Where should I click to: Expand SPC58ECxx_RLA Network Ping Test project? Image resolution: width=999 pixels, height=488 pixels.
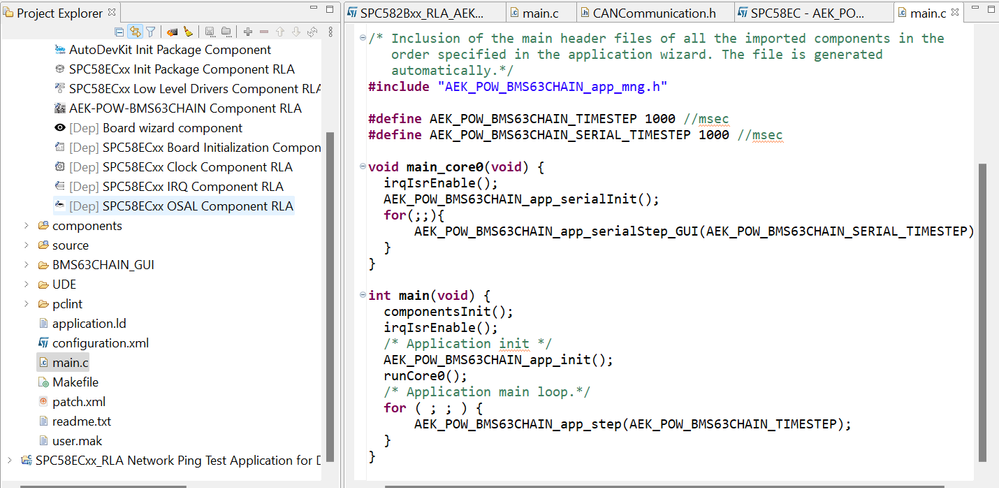pos(10,461)
